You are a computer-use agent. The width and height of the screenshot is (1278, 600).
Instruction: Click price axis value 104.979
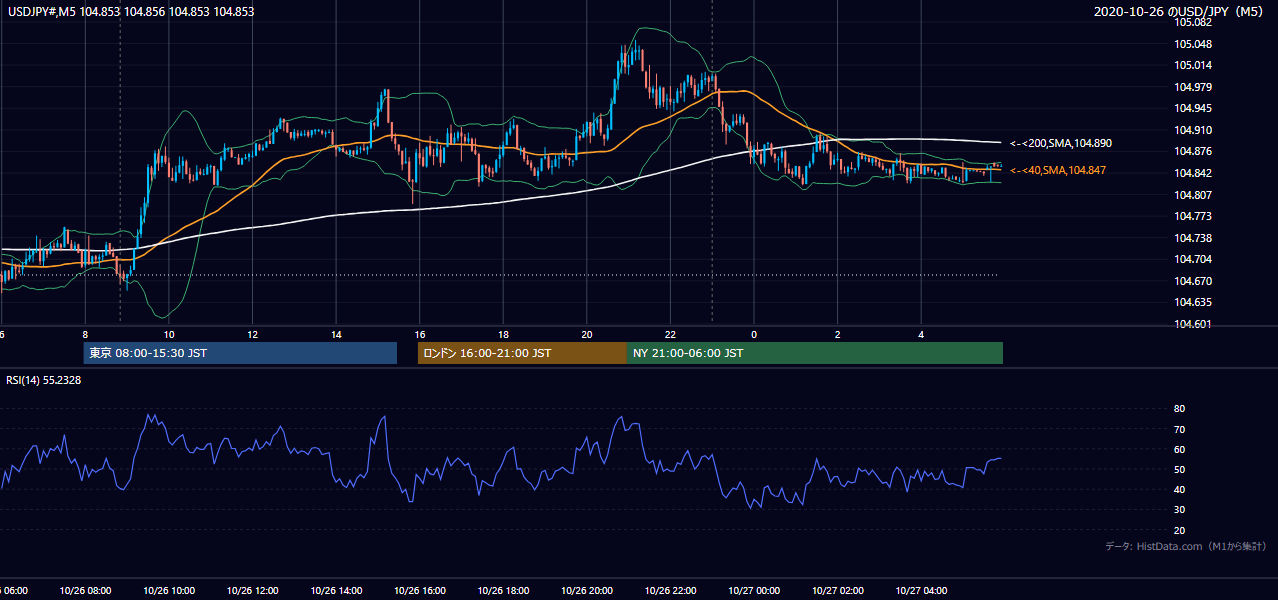click(1193, 87)
